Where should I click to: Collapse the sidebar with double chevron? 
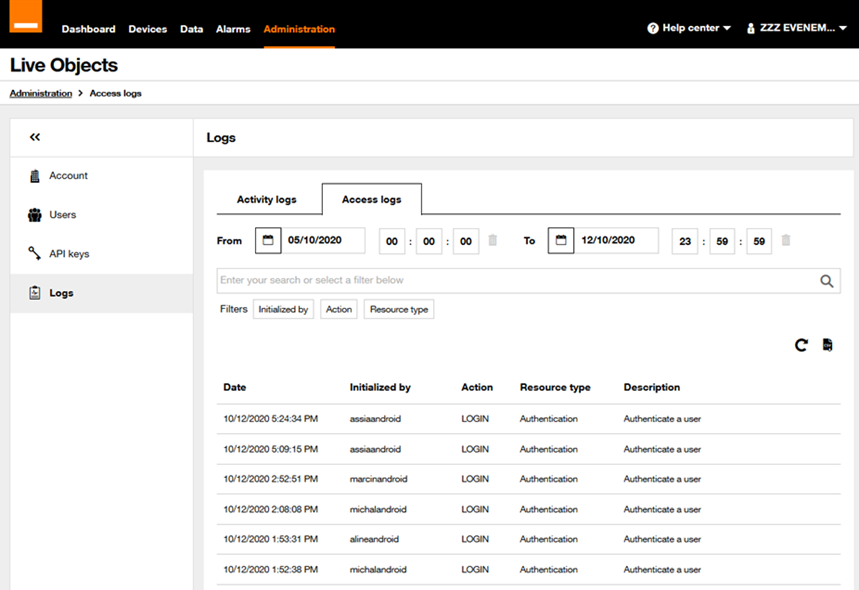click(x=35, y=137)
